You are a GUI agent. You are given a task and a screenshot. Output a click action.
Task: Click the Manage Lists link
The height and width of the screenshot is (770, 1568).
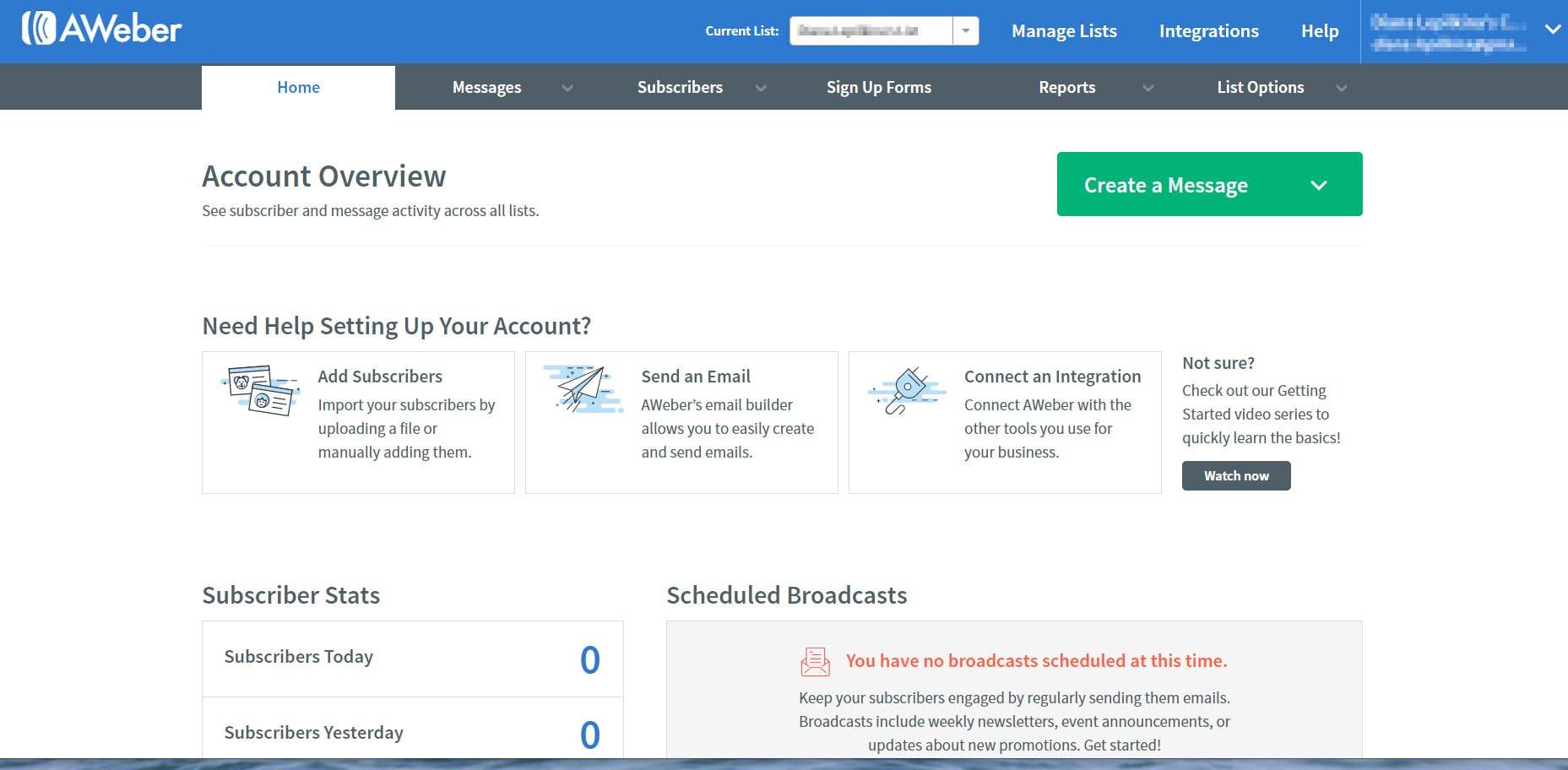[1064, 31]
